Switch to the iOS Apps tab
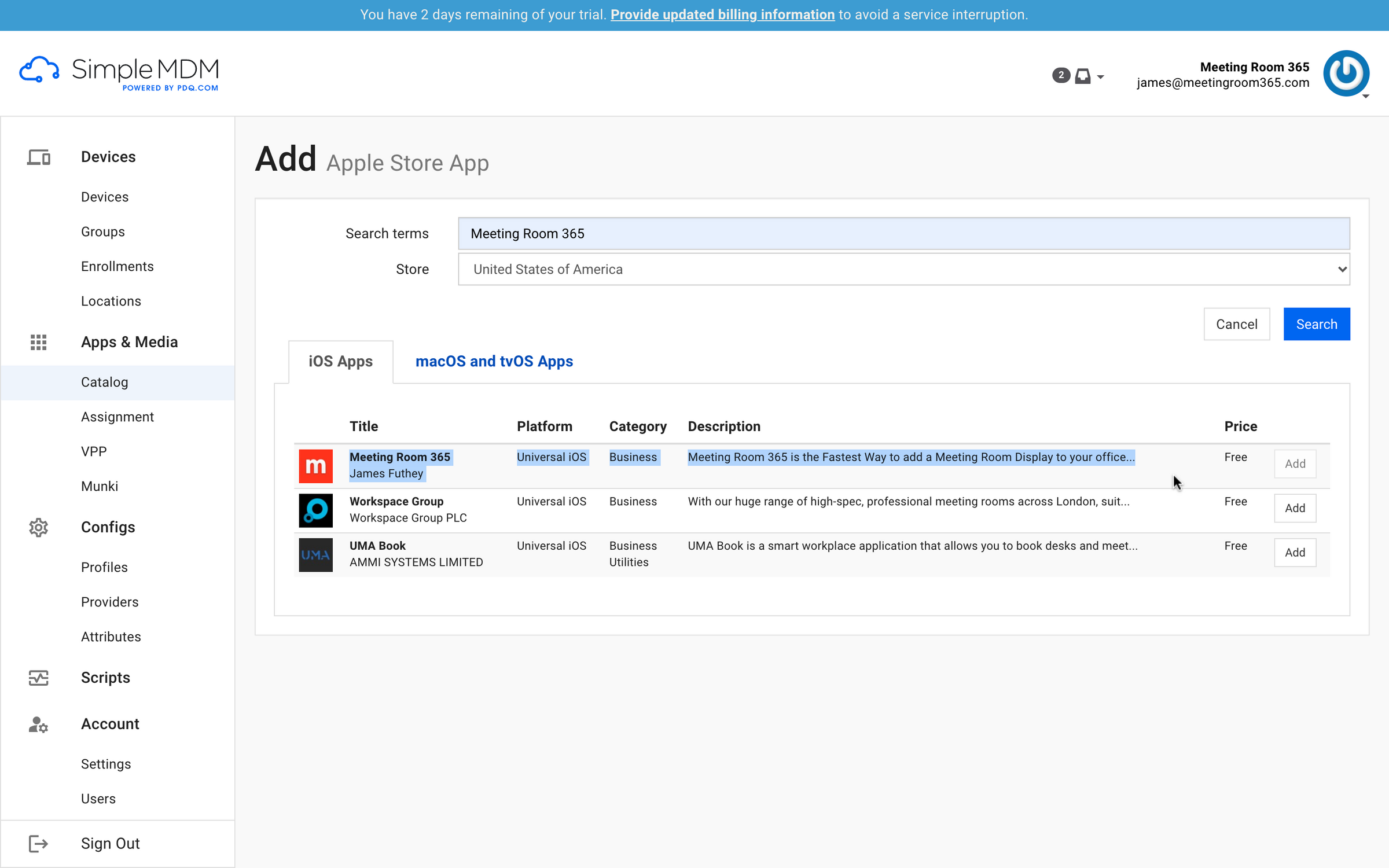Image resolution: width=1389 pixels, height=868 pixels. pyautogui.click(x=340, y=361)
